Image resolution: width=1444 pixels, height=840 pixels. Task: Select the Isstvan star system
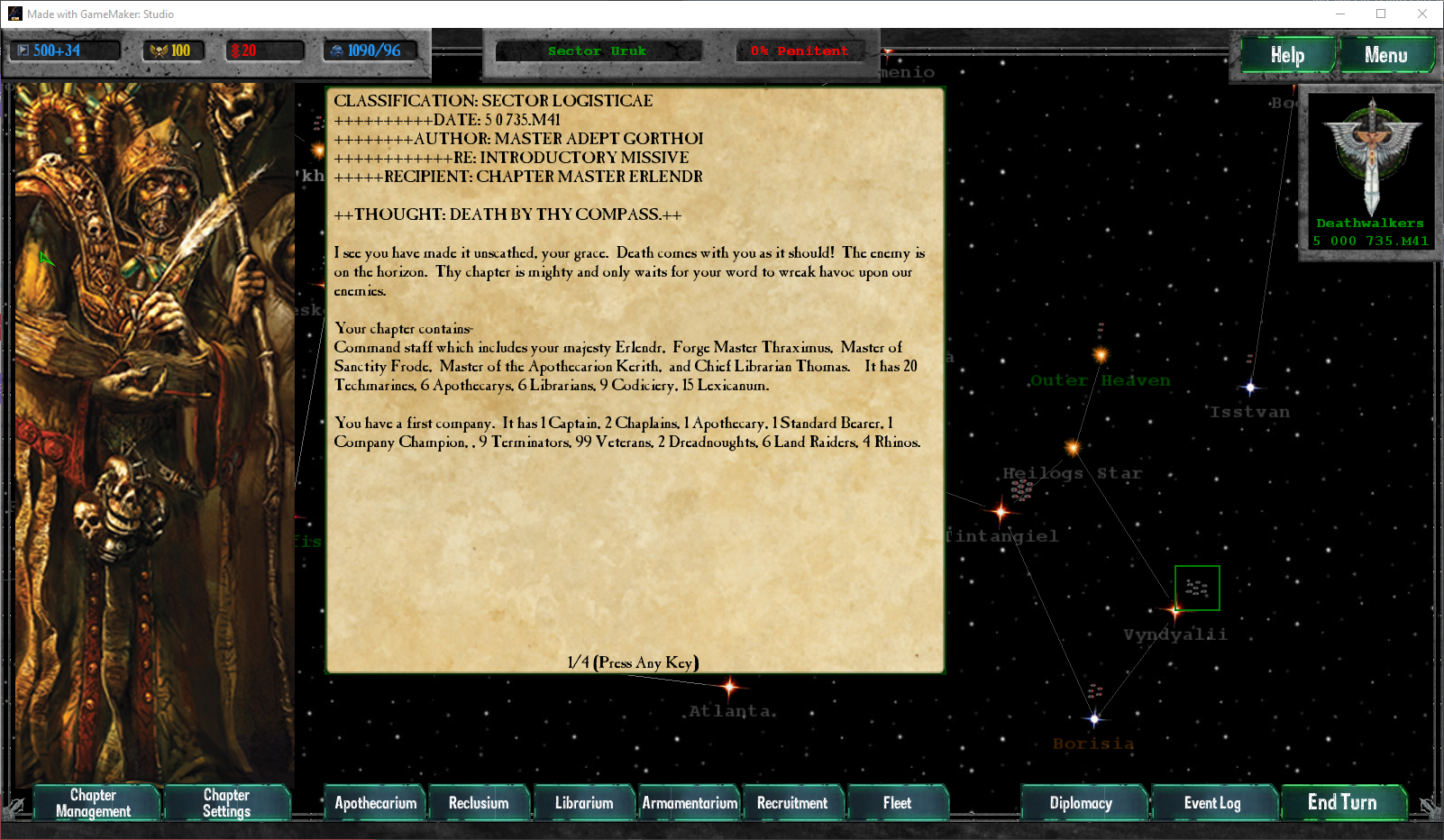1250,388
